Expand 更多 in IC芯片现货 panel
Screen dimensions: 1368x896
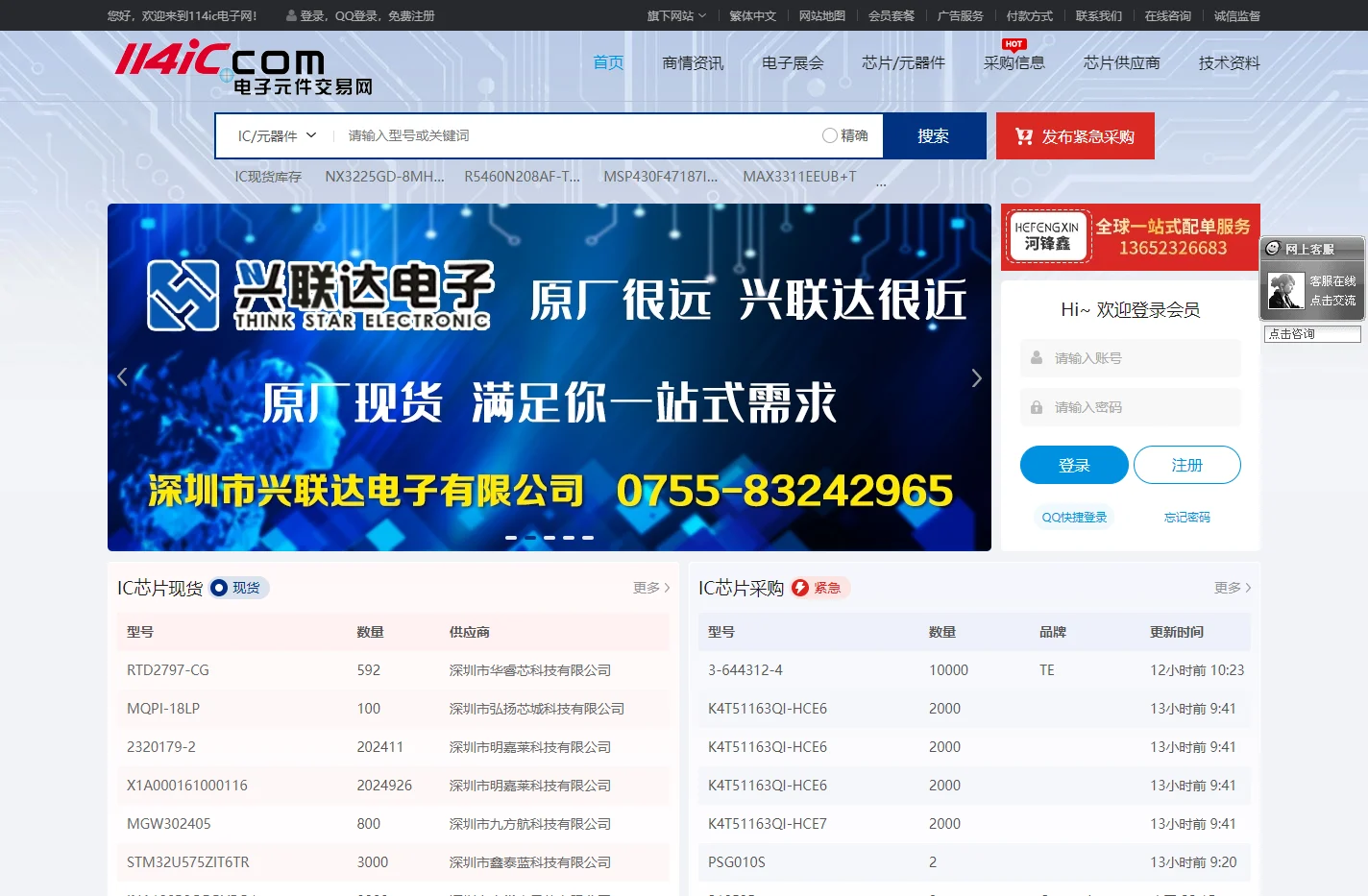pos(651,588)
